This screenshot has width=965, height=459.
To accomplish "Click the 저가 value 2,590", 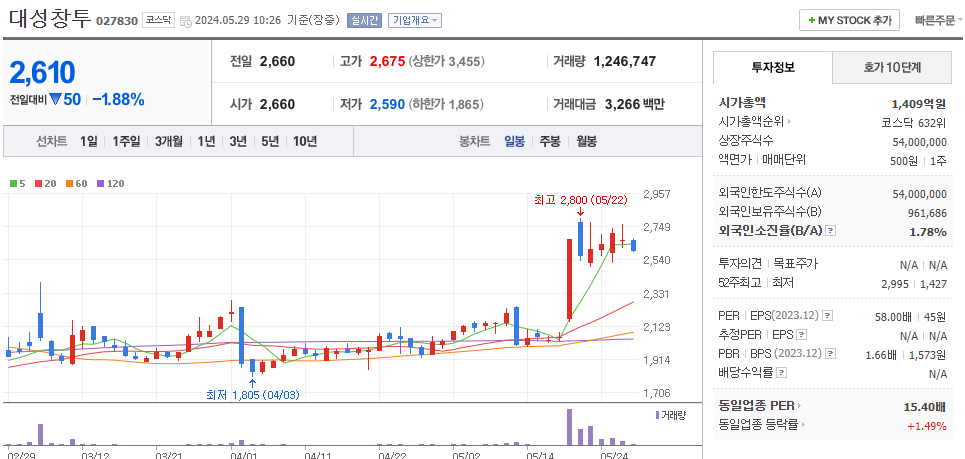I will [387, 104].
